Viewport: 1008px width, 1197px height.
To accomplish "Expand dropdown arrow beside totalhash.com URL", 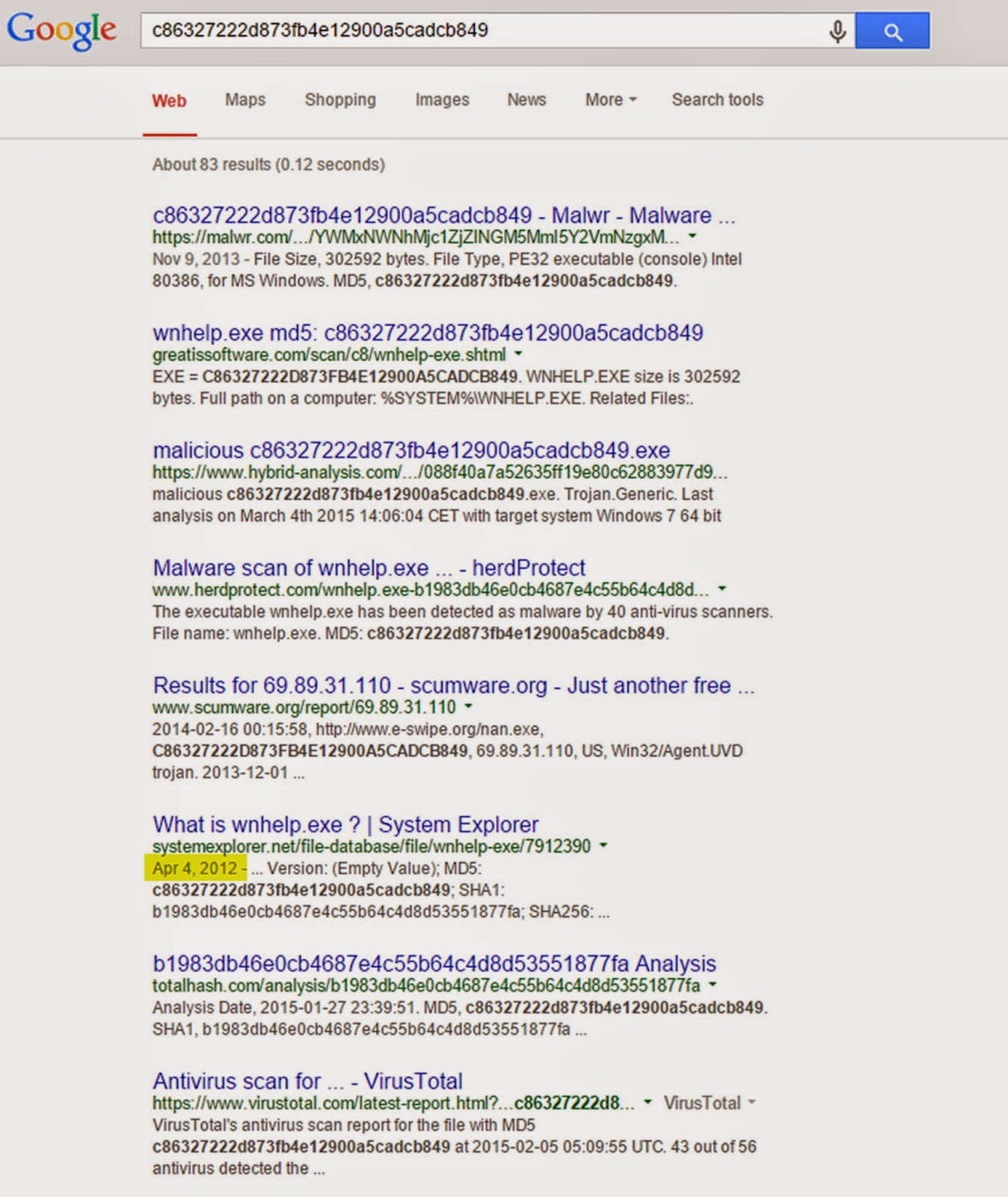I will point(713,985).
